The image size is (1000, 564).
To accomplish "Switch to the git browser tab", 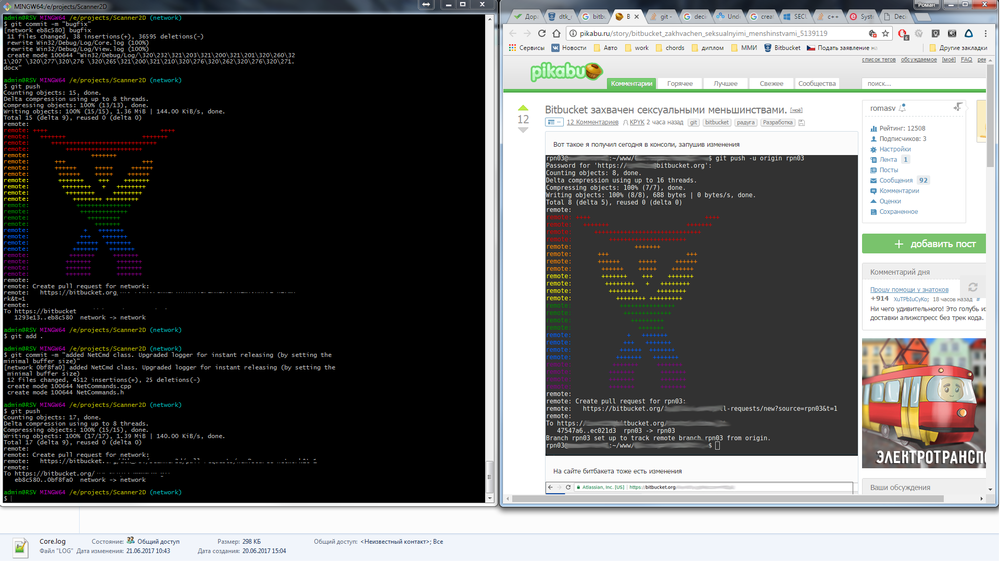I will click(663, 17).
